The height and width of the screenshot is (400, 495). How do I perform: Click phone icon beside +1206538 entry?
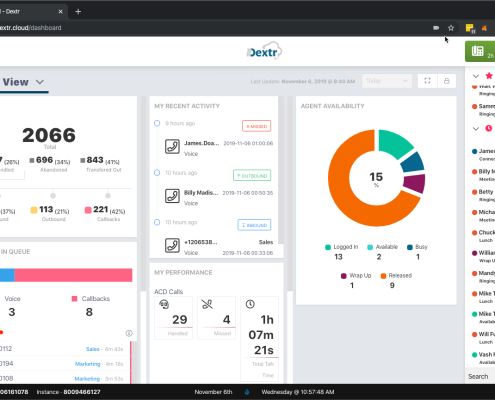pyautogui.click(x=172, y=245)
